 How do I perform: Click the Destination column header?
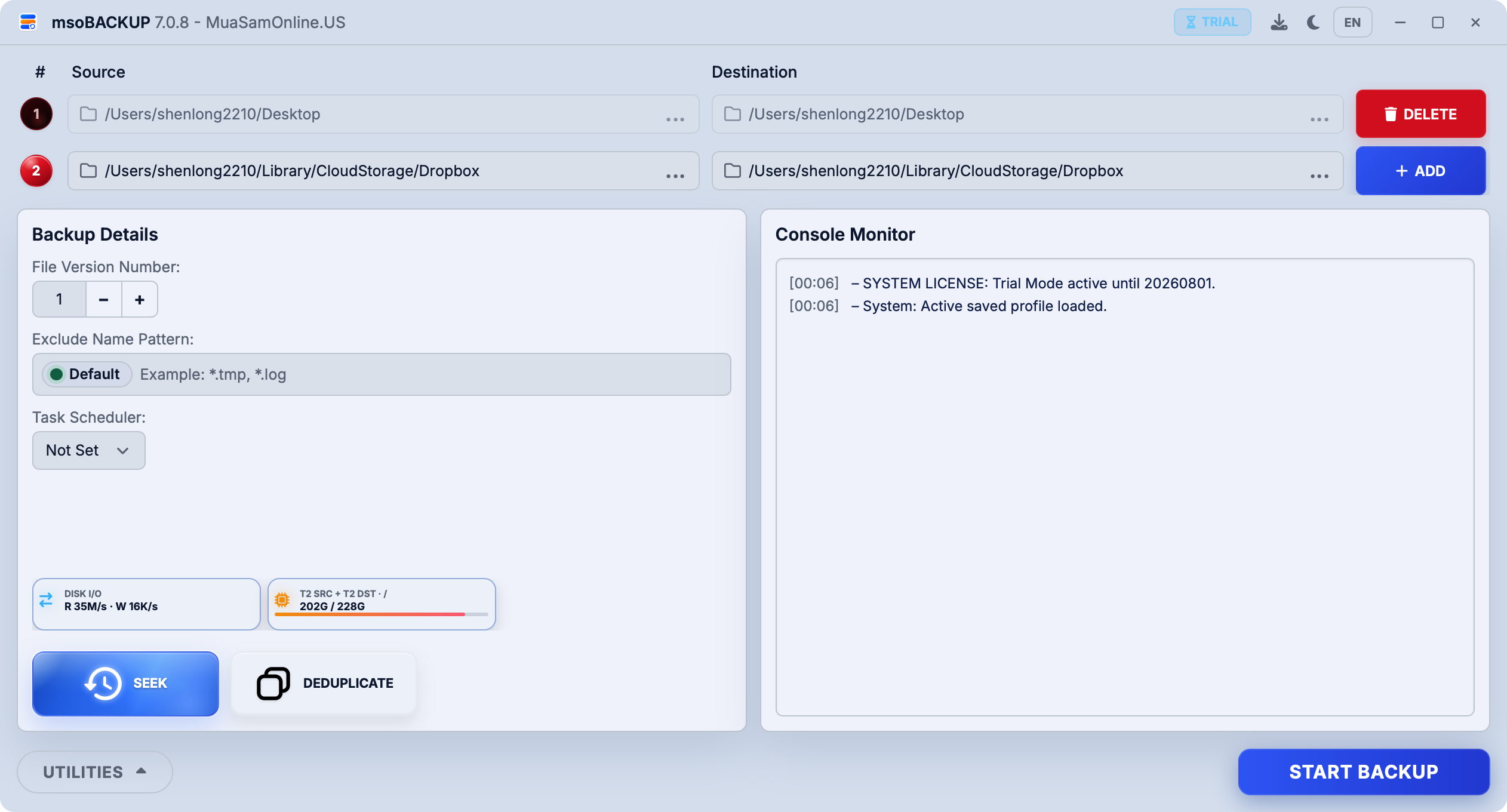click(x=754, y=72)
